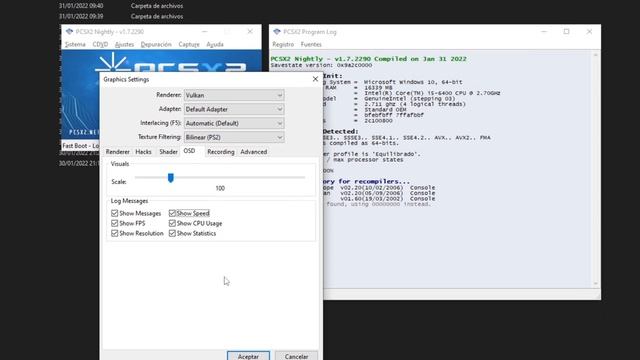The height and width of the screenshot is (360, 640).
Task: Minimize the PCSX2 Program Log window
Action: point(543,31)
